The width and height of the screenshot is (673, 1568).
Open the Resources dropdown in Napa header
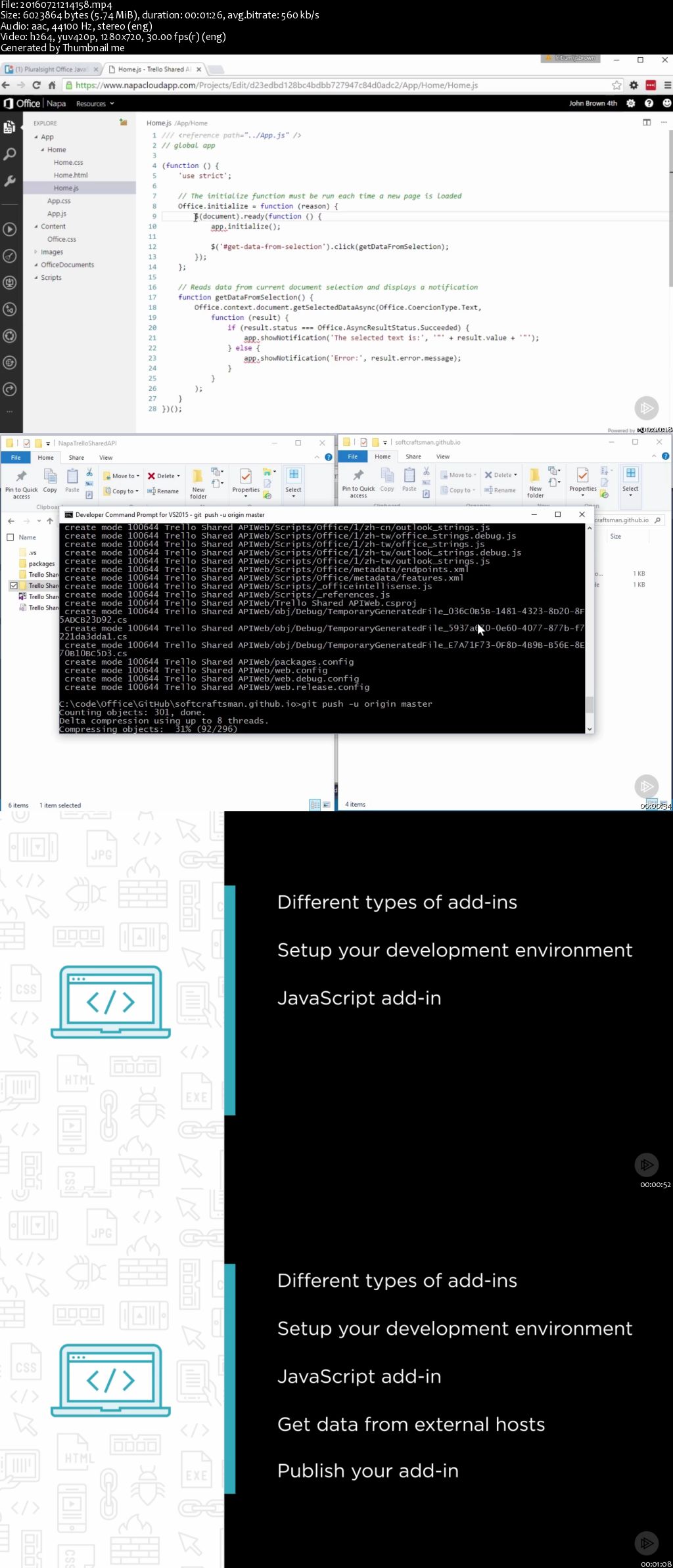[95, 104]
